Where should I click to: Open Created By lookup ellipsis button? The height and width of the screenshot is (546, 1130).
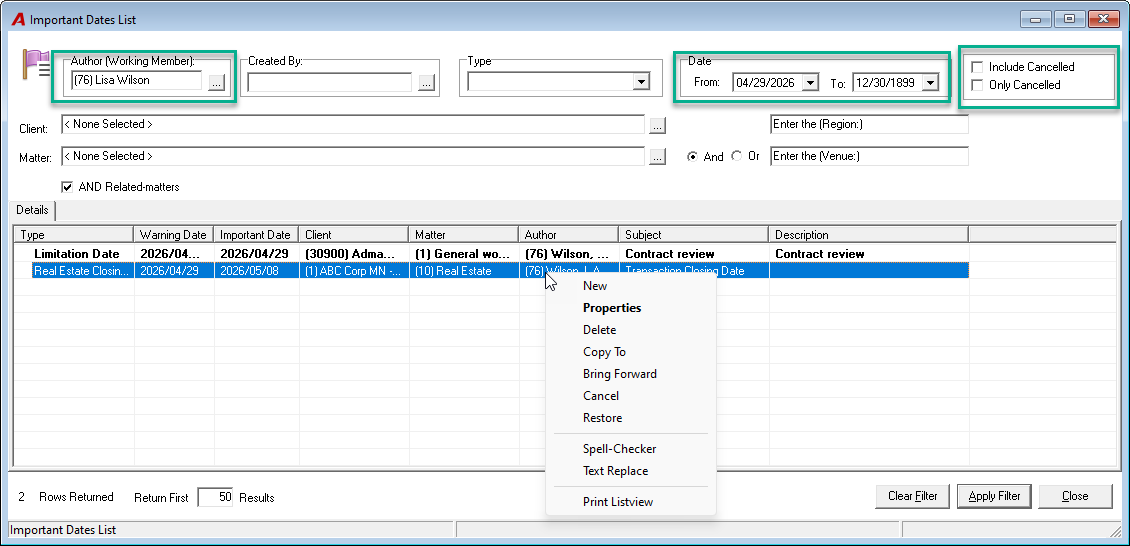(x=427, y=83)
